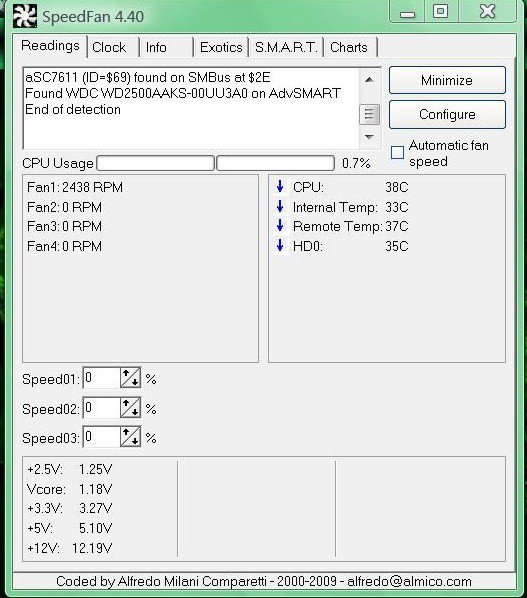
Task: Select the 'Fan2: 0 RPM' reading
Action: (64, 207)
